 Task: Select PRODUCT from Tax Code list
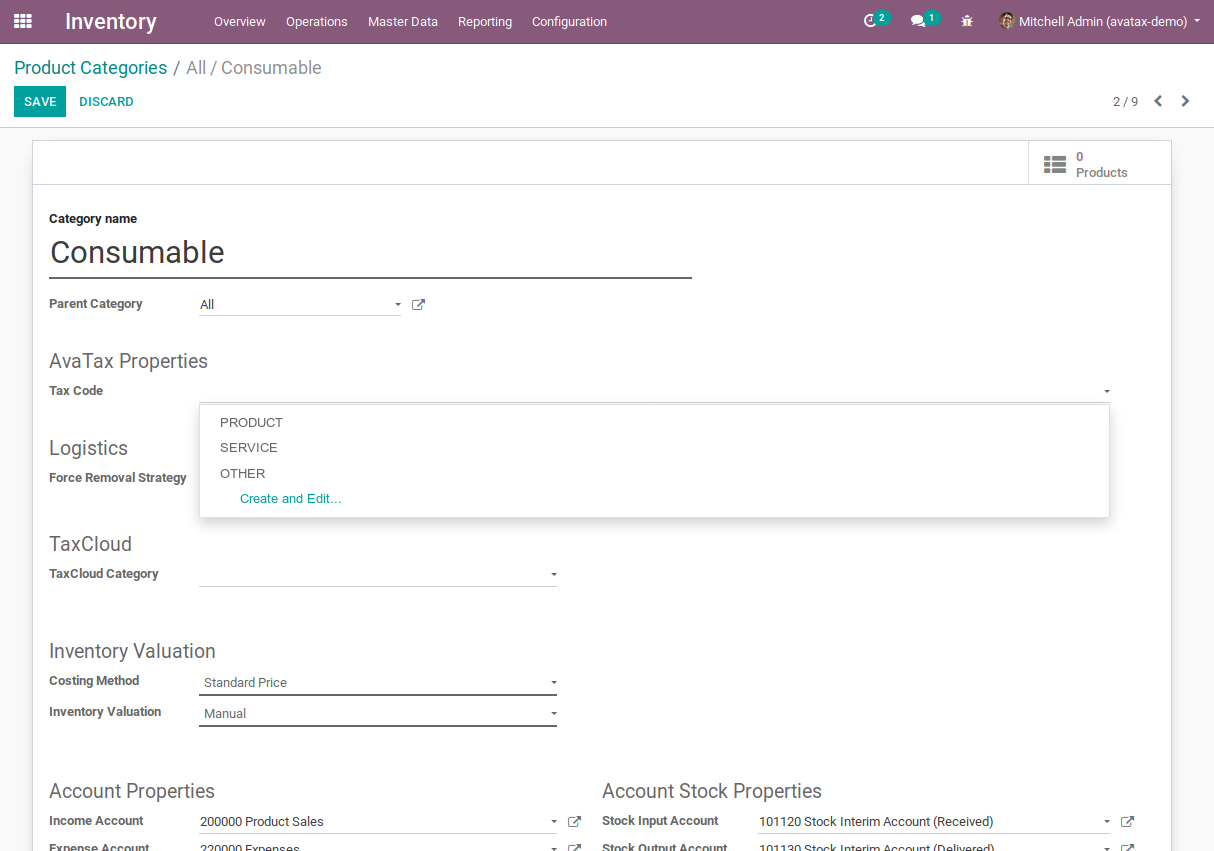[x=252, y=423]
